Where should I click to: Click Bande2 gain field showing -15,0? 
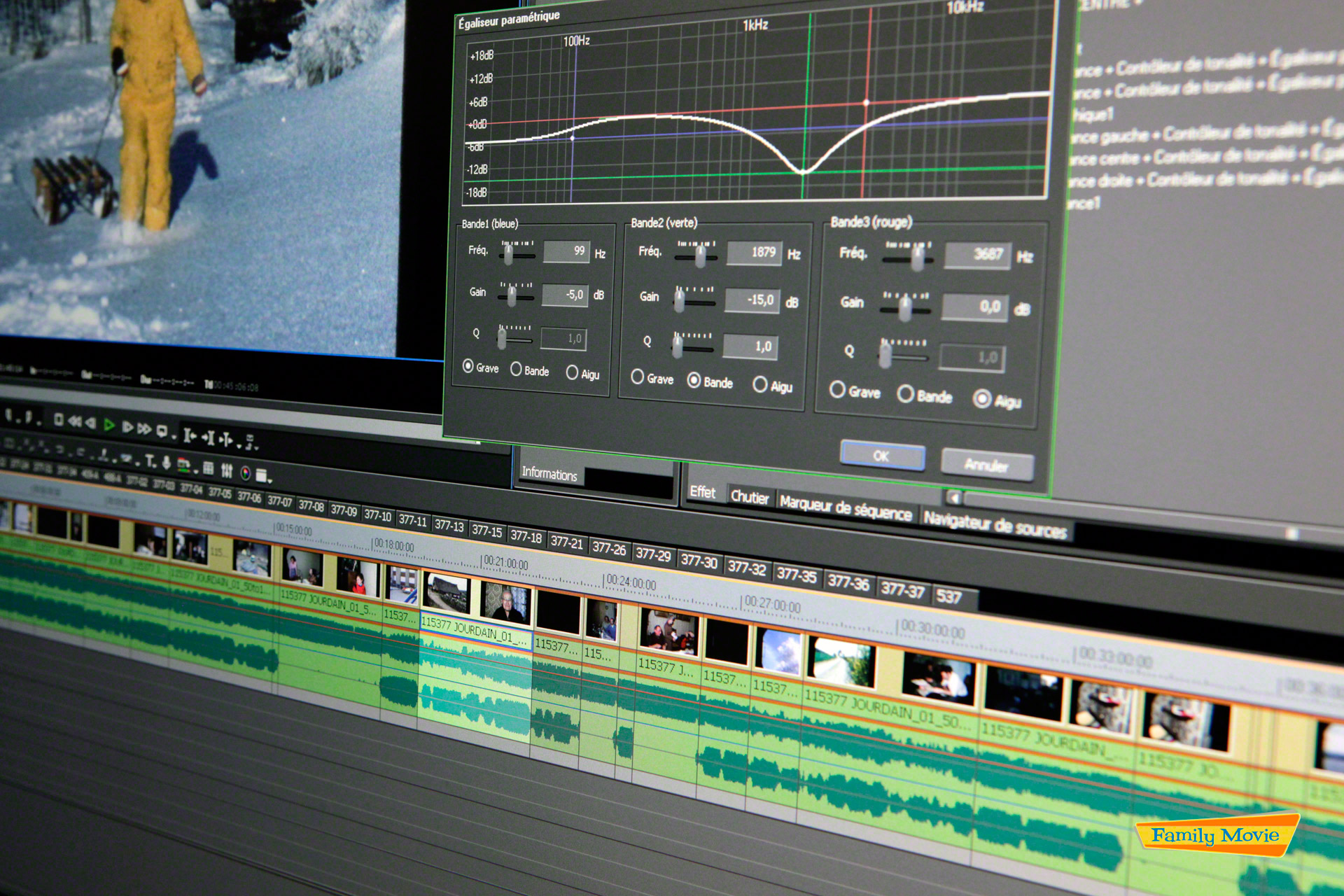tap(752, 300)
